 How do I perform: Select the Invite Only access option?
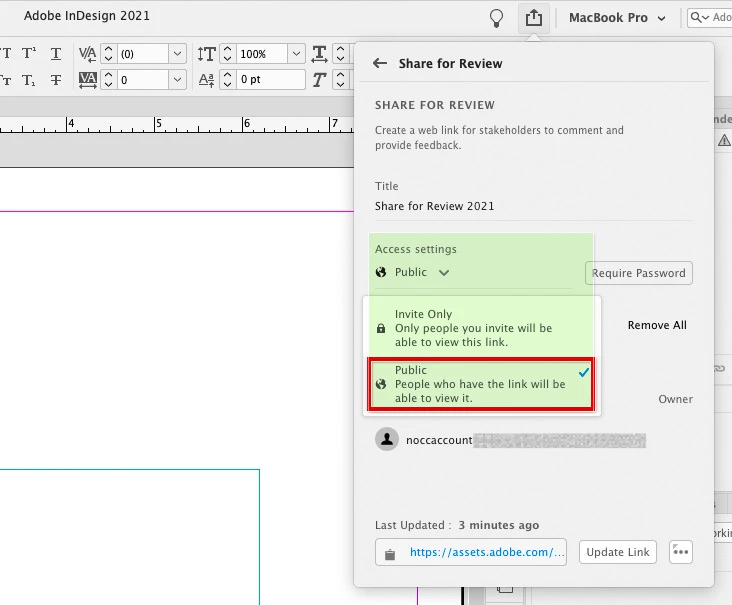(x=482, y=328)
